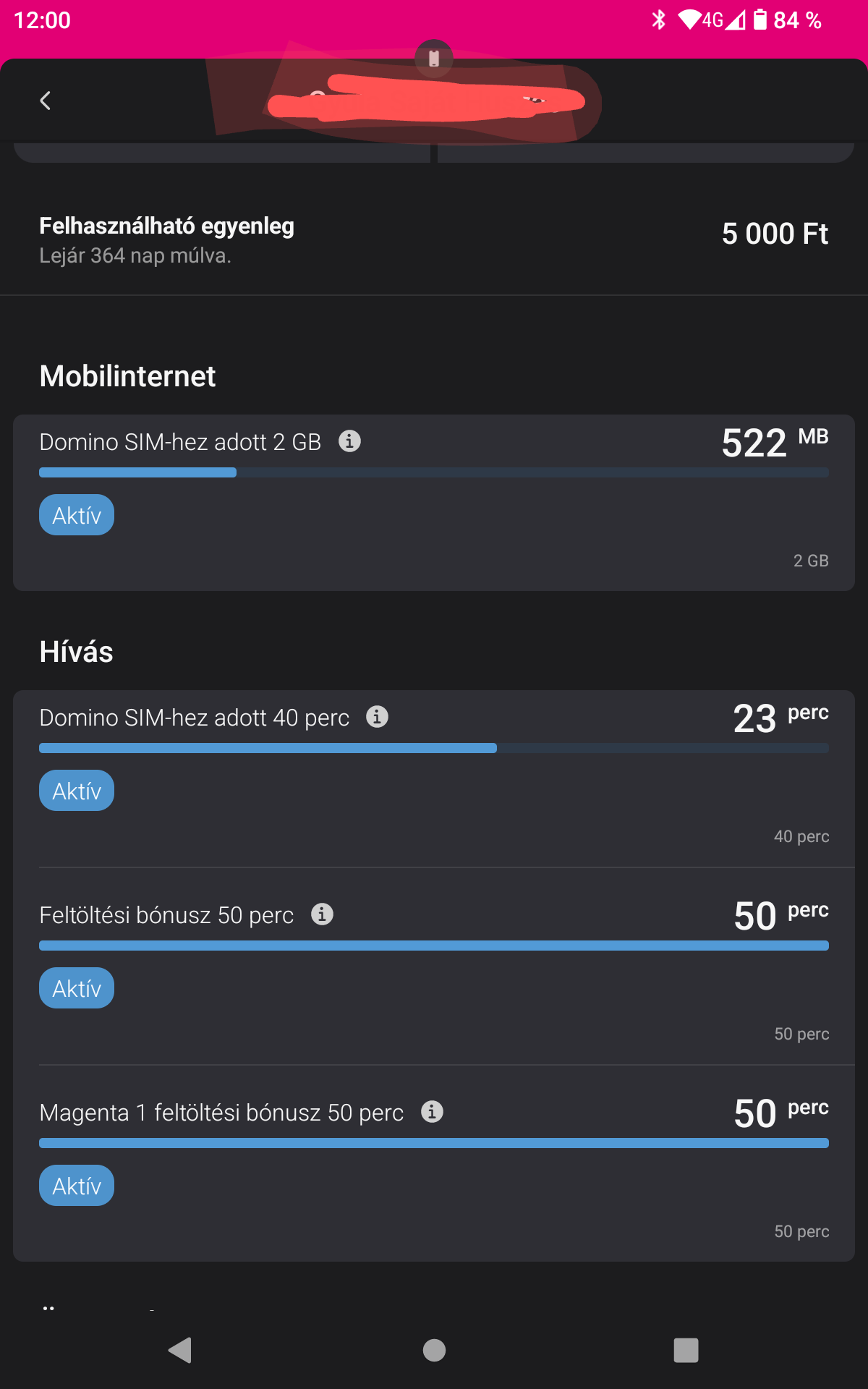Show info for Feltöltési bónusz 50 perc
868x1389 pixels.
(x=322, y=914)
